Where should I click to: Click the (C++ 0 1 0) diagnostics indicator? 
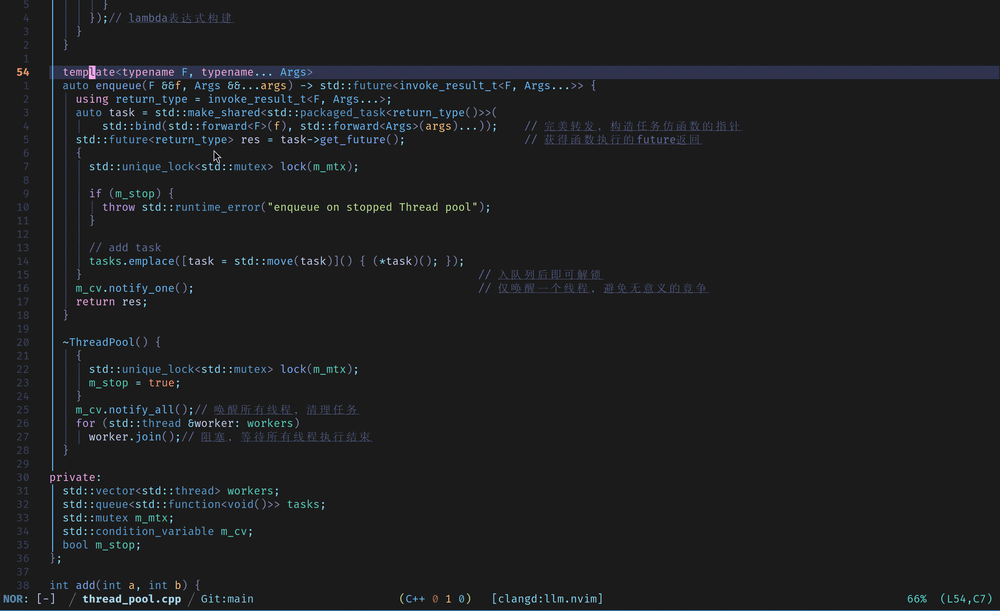pos(435,599)
